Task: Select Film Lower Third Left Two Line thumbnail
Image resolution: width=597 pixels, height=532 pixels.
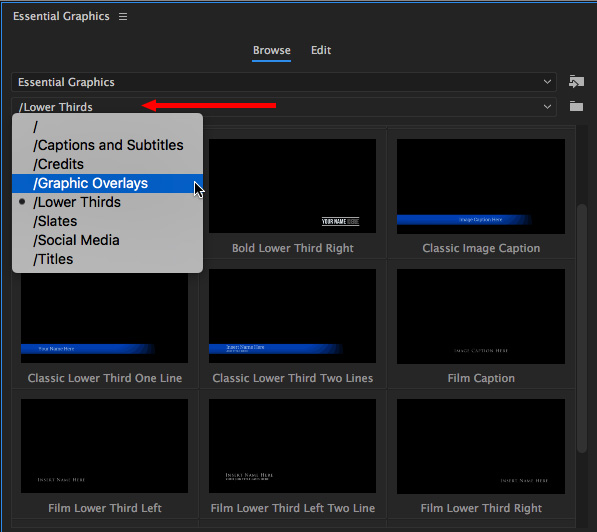Action: 292,446
